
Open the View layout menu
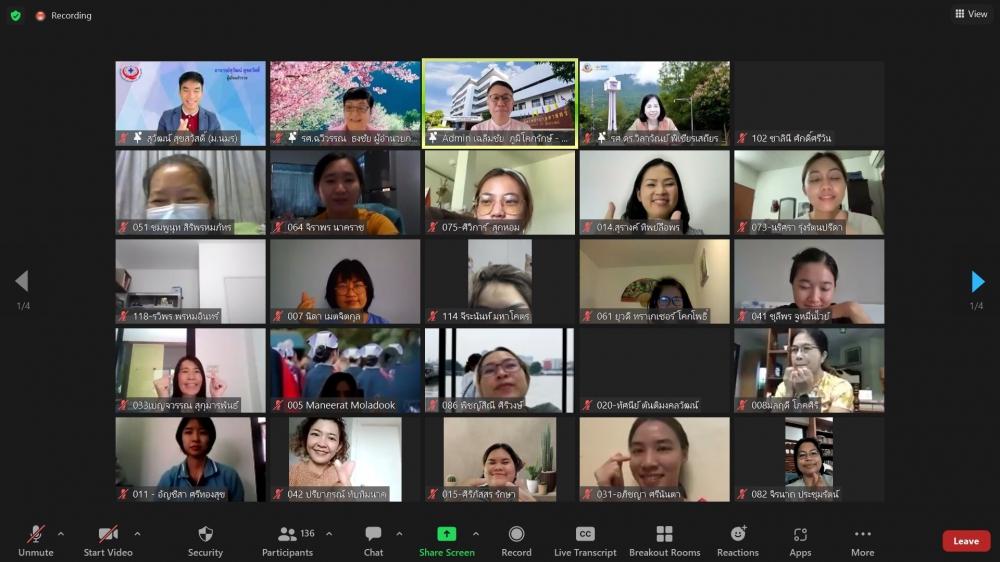click(971, 14)
